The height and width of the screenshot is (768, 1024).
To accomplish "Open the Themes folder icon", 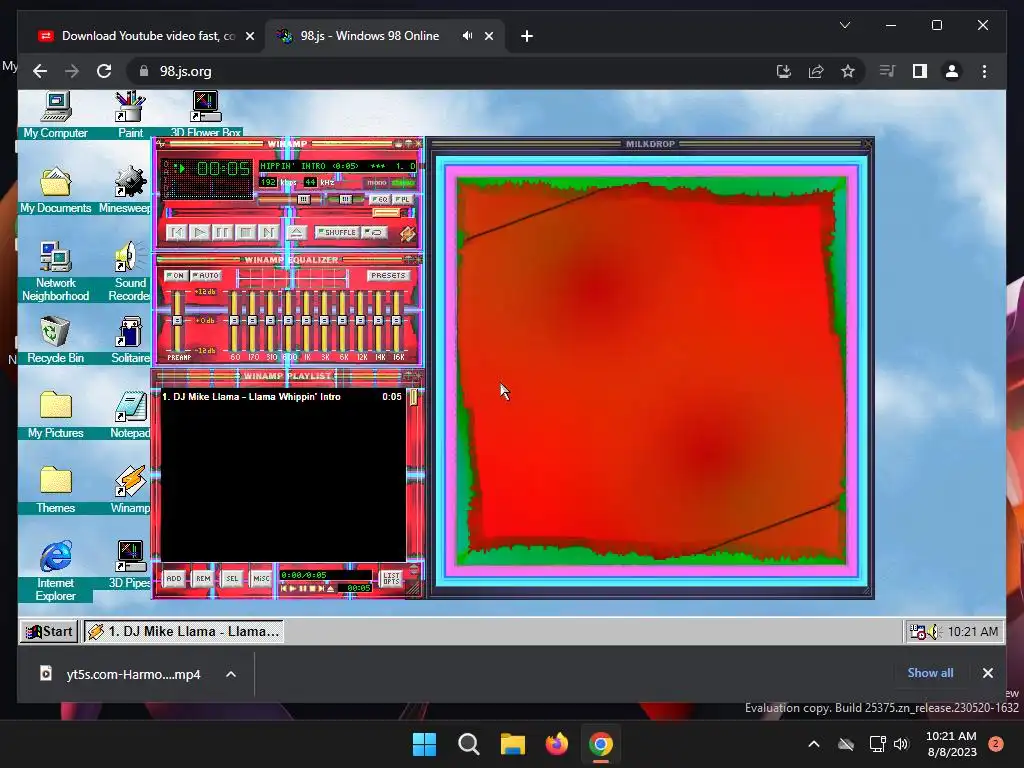I will (56, 490).
